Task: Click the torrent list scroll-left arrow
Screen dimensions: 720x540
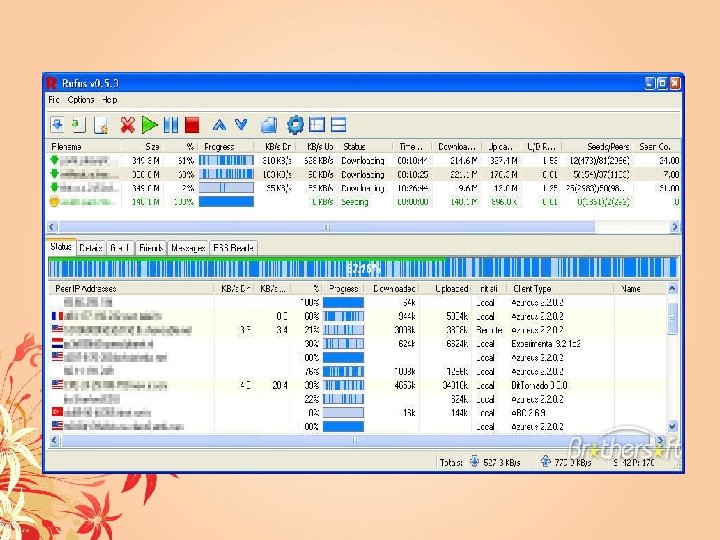Action: (x=52, y=226)
